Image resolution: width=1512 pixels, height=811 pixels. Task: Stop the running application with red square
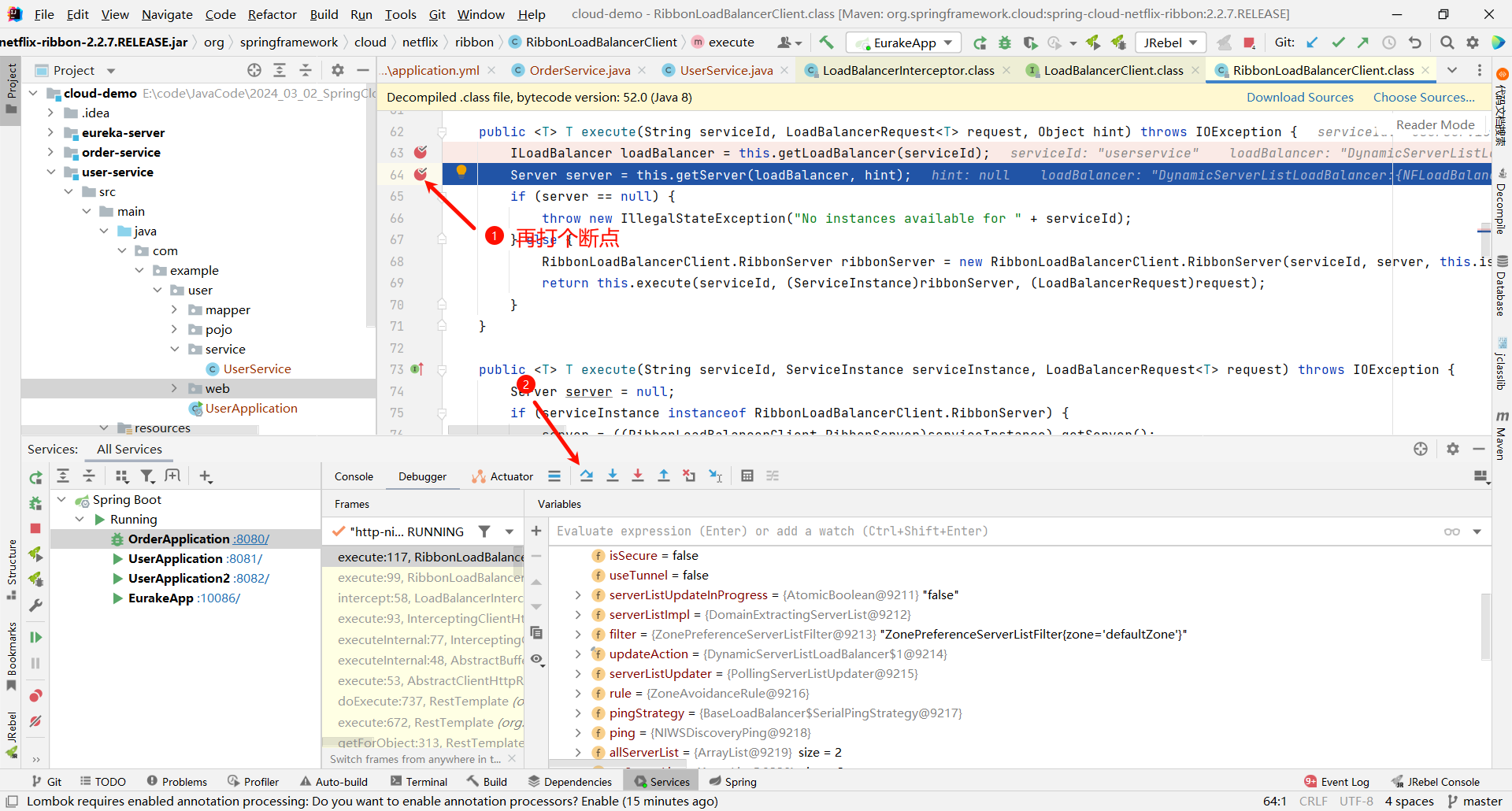[x=1249, y=43]
